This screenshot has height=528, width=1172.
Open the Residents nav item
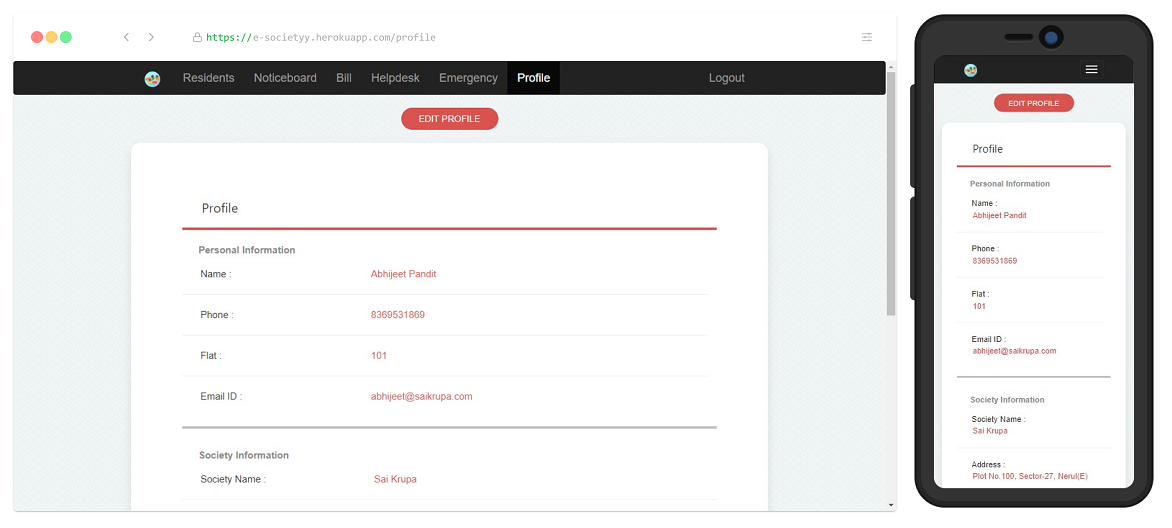(x=209, y=78)
